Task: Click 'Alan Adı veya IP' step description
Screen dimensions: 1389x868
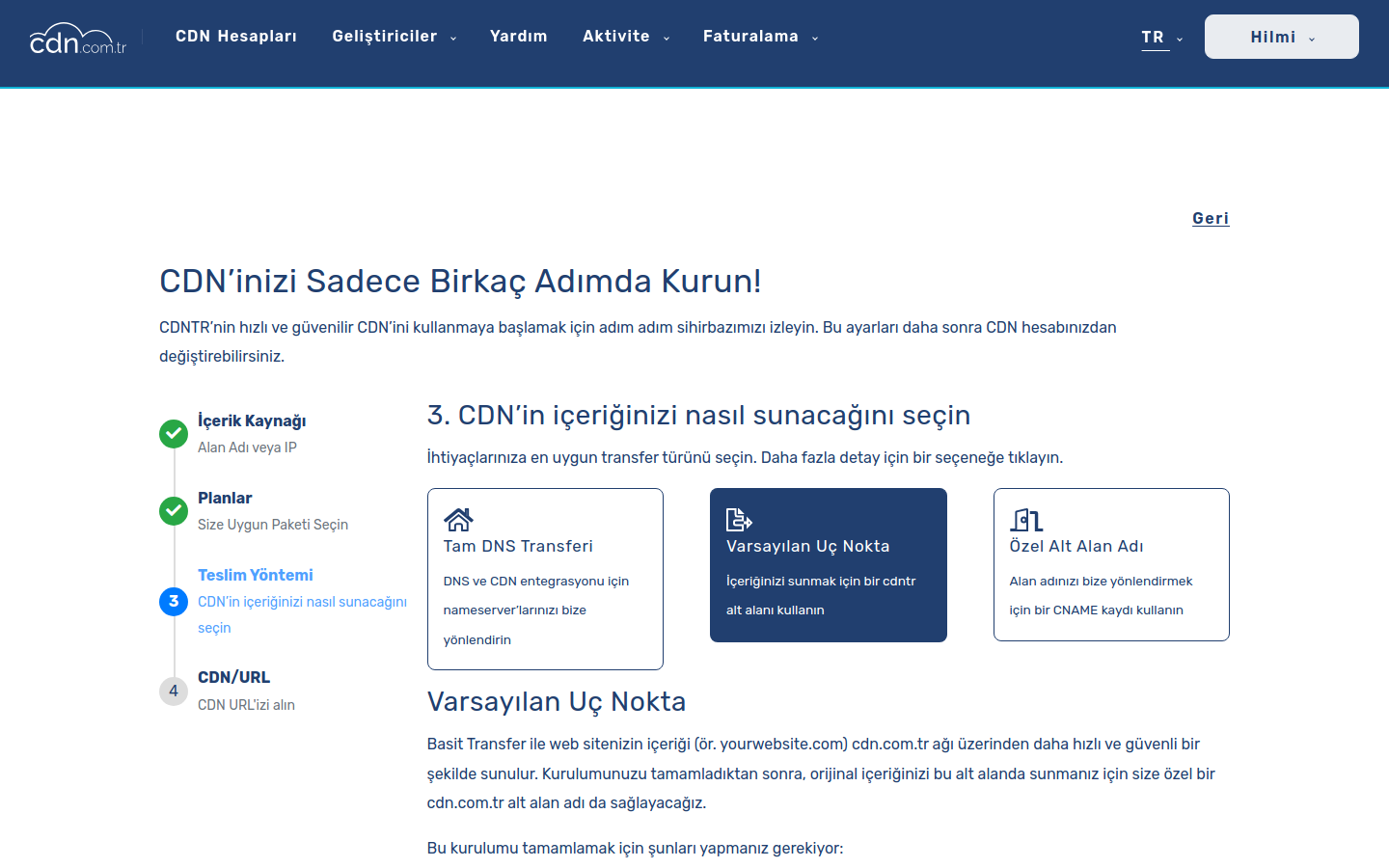Action: 247,448
